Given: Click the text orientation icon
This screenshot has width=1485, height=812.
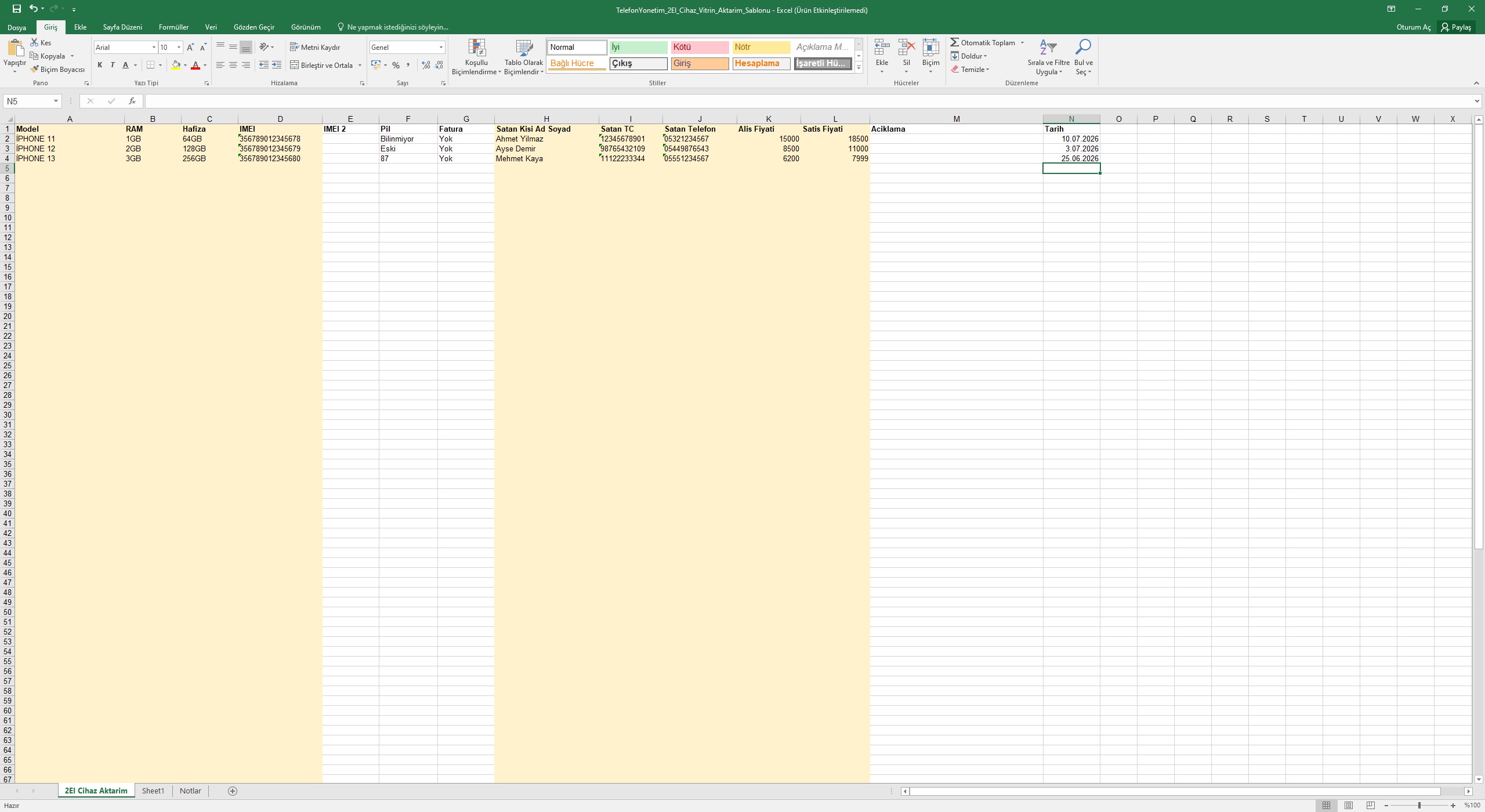Looking at the screenshot, I should [264, 47].
